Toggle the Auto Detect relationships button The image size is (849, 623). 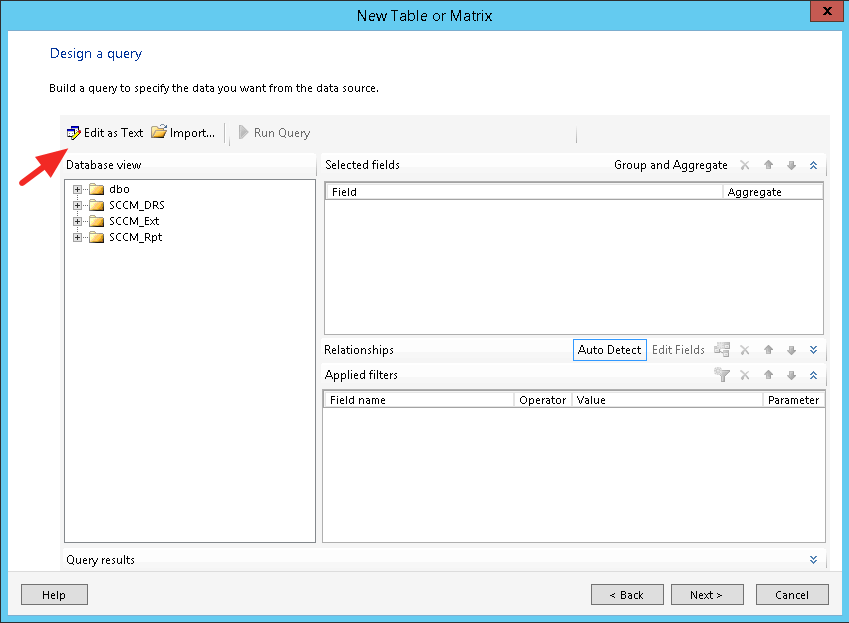[609, 350]
